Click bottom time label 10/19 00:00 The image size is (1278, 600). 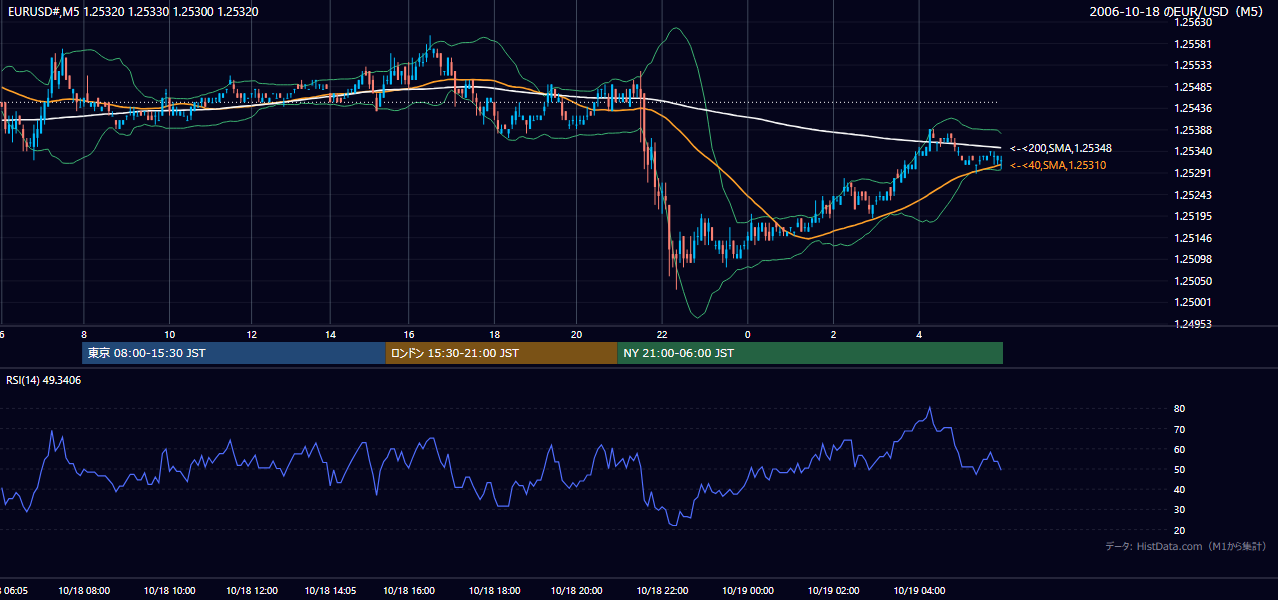(748, 591)
